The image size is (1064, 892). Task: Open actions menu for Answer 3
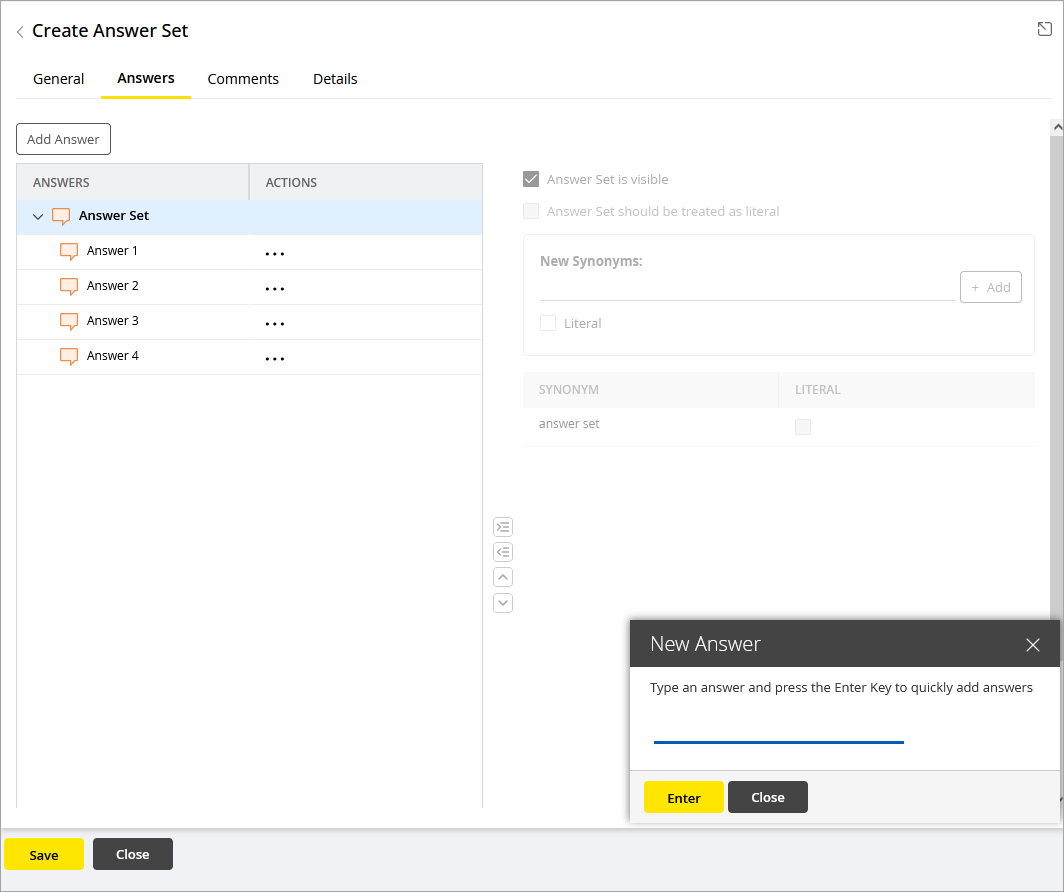(x=275, y=324)
